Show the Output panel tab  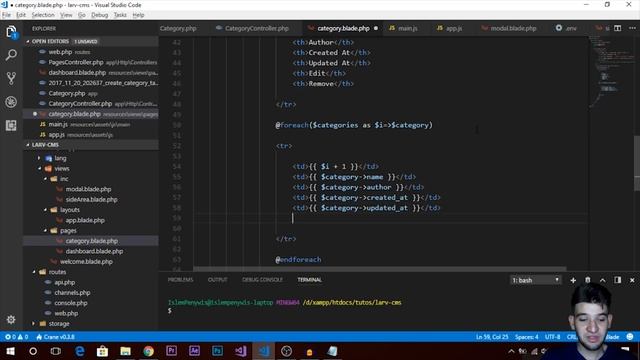[x=217, y=280]
